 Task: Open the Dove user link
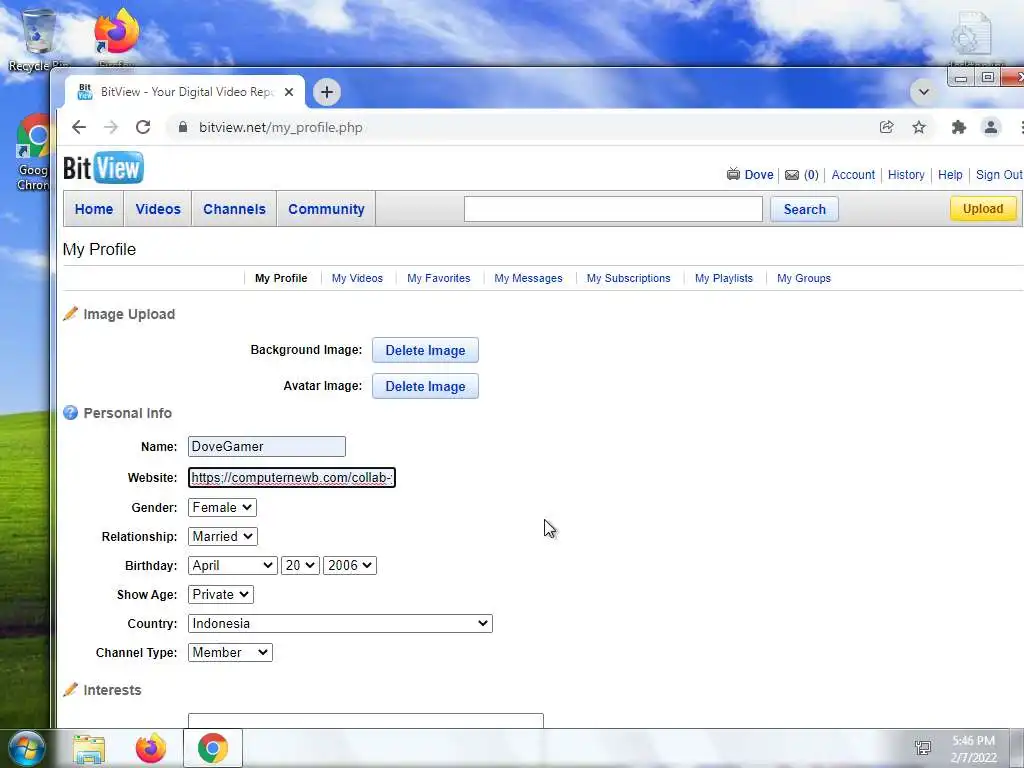[759, 174]
